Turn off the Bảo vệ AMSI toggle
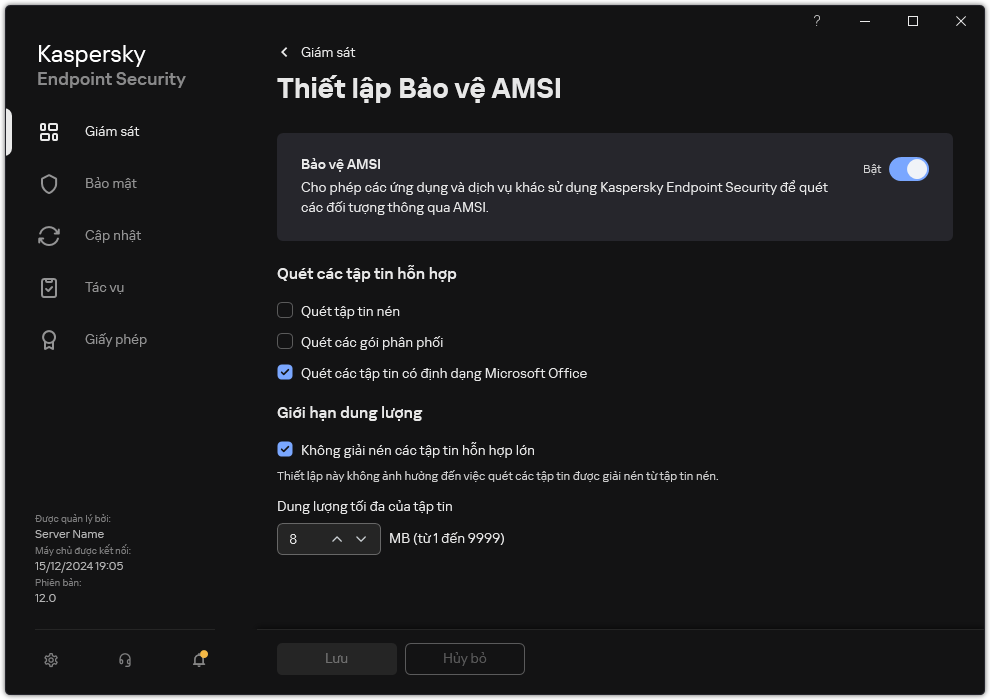This screenshot has width=990, height=700. (x=908, y=169)
